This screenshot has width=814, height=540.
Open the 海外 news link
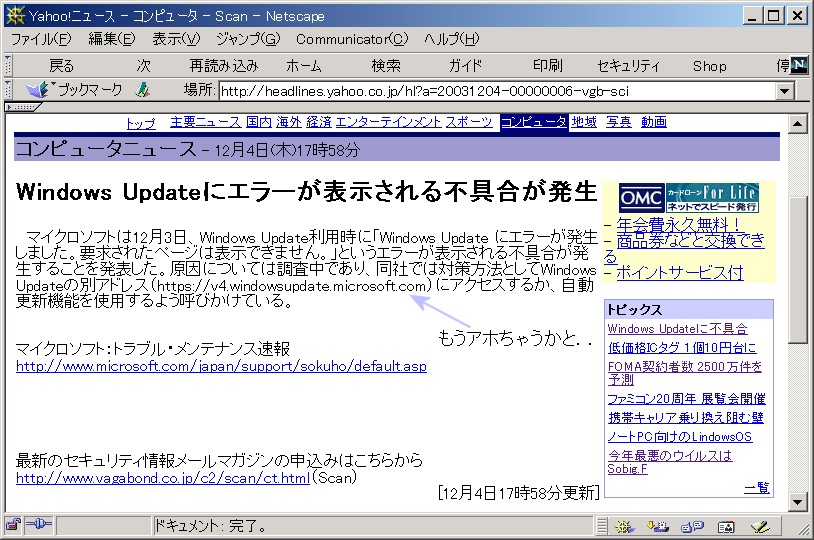289,123
